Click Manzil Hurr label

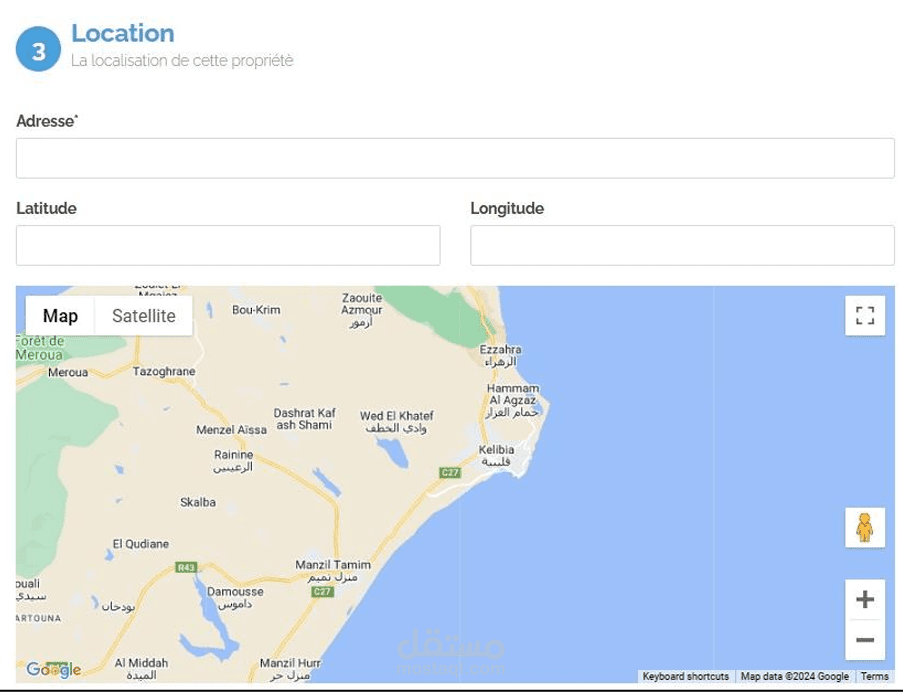coord(290,668)
